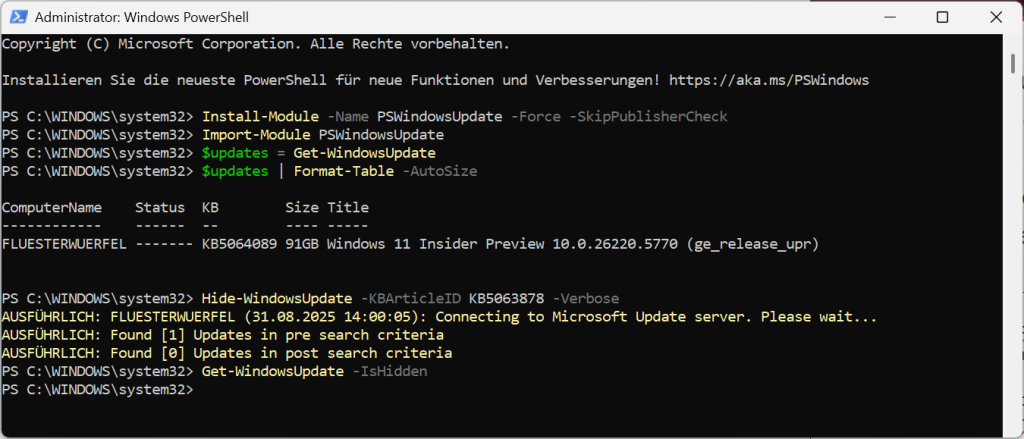The height and width of the screenshot is (439, 1024).
Task: Click the Format-Table cmdlet text
Action: click(344, 171)
